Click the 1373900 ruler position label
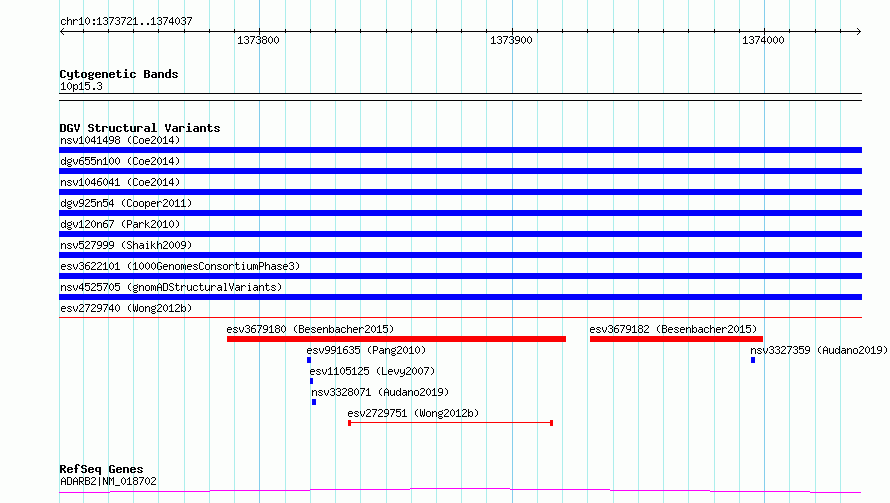890x503 pixels. (x=511, y=40)
